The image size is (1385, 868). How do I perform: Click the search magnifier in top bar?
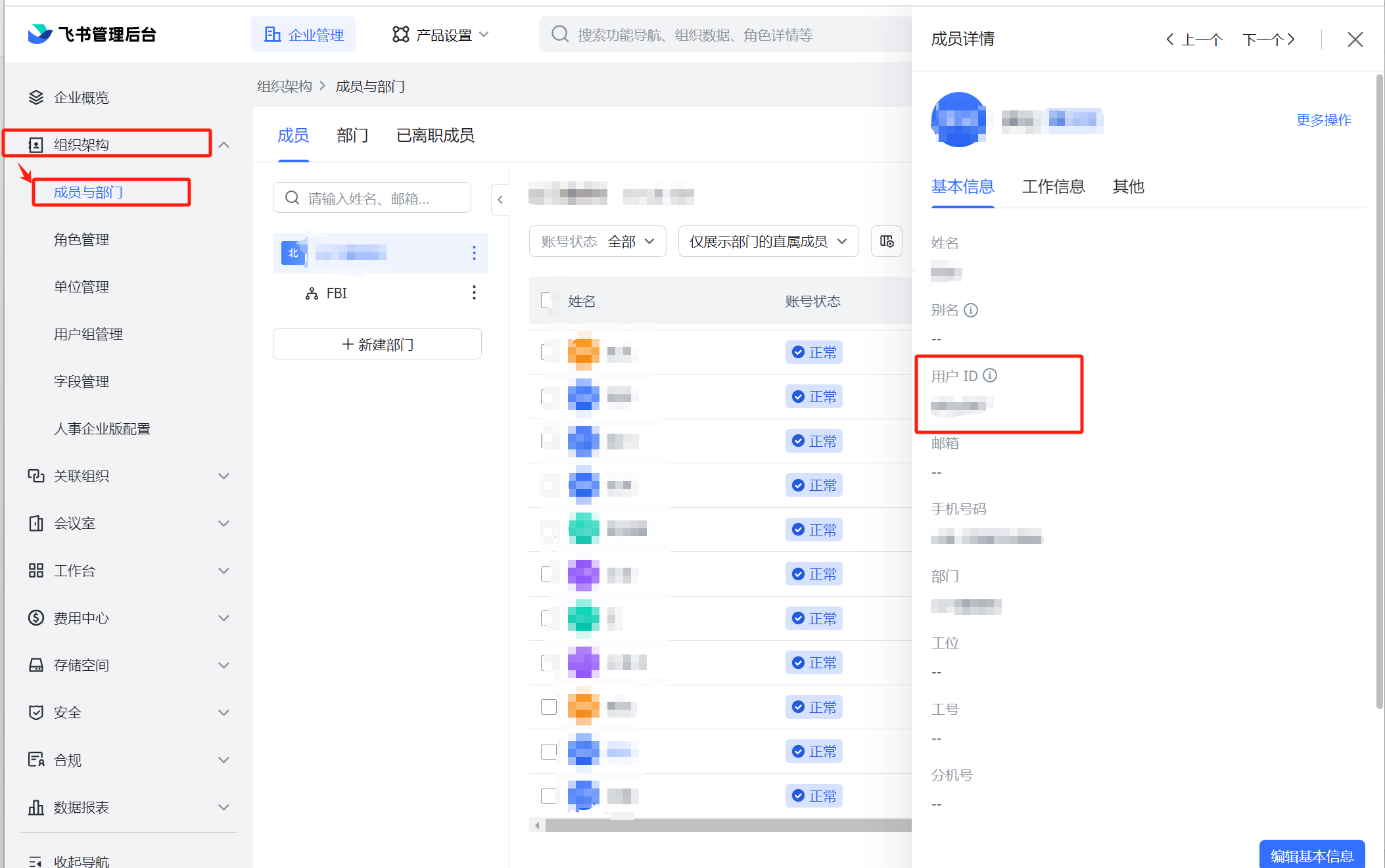(x=559, y=34)
